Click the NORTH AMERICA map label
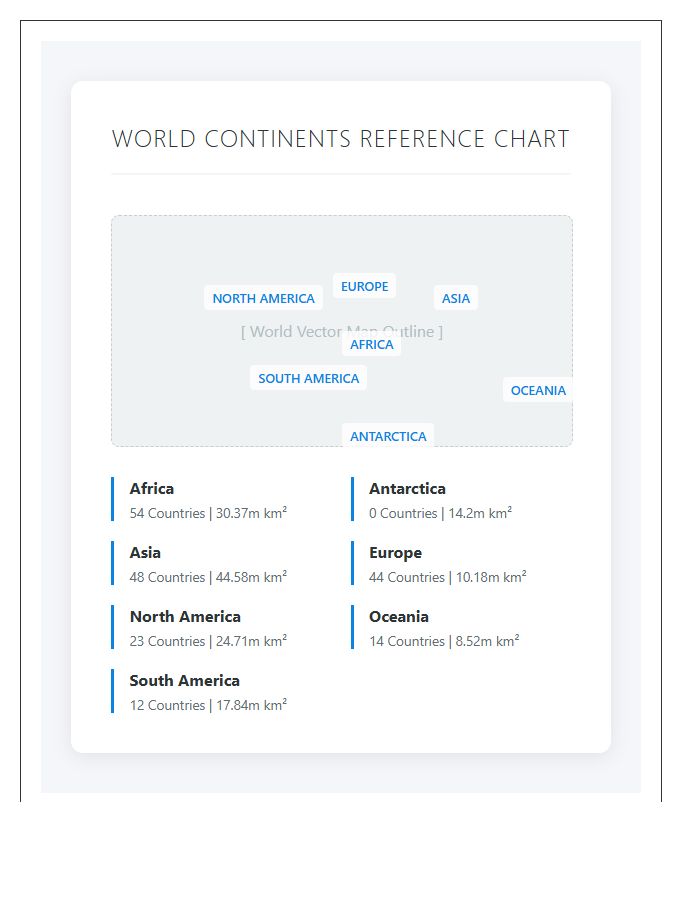Screen dimensions: 700x900 [x=263, y=298]
